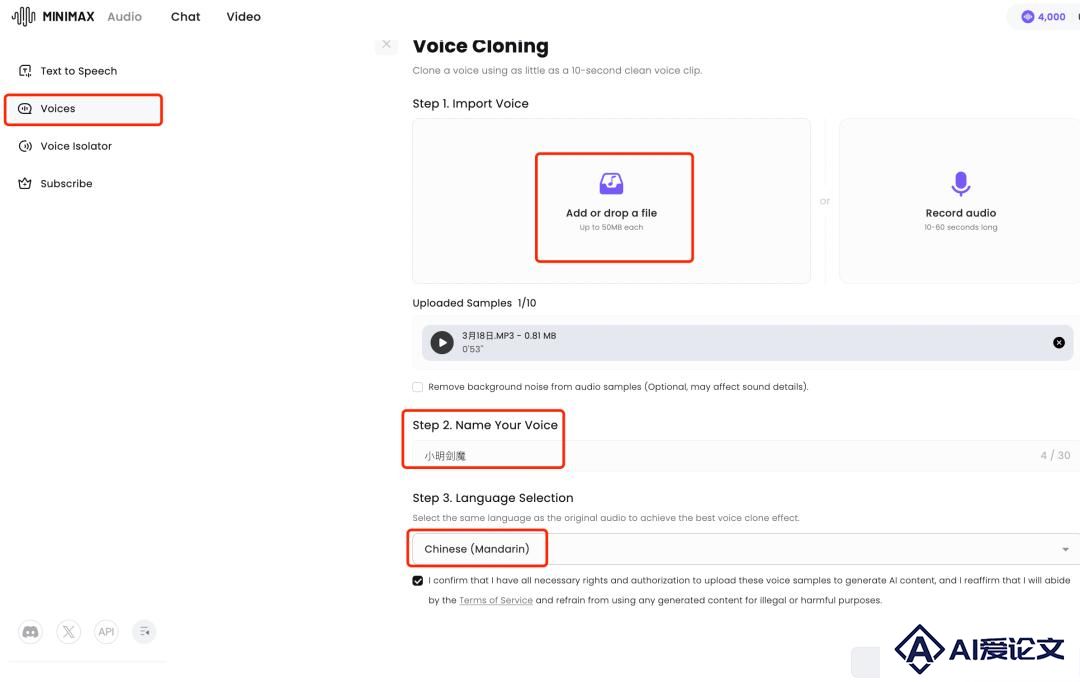The height and width of the screenshot is (682, 1080).
Task: Switch to the Video tab
Action: [x=243, y=17]
